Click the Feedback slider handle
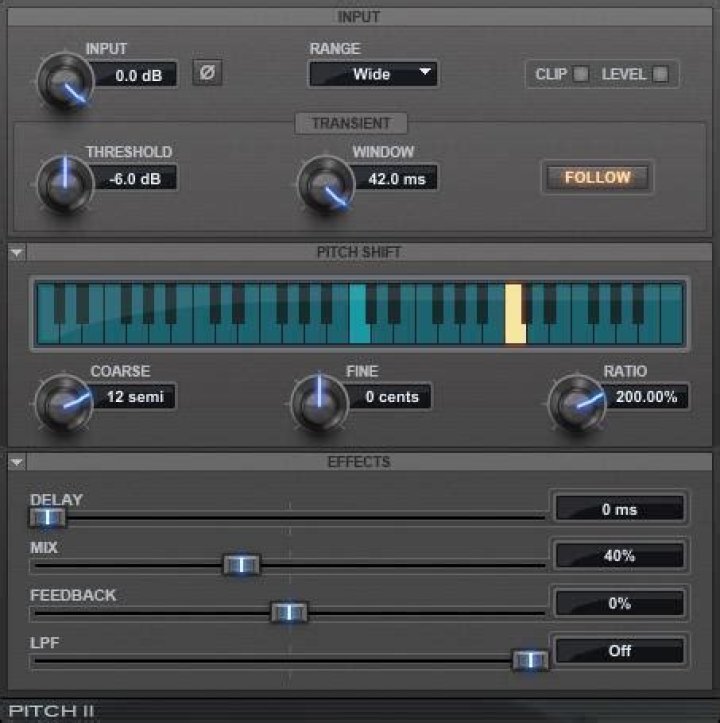This screenshot has width=720, height=723. coord(289,612)
